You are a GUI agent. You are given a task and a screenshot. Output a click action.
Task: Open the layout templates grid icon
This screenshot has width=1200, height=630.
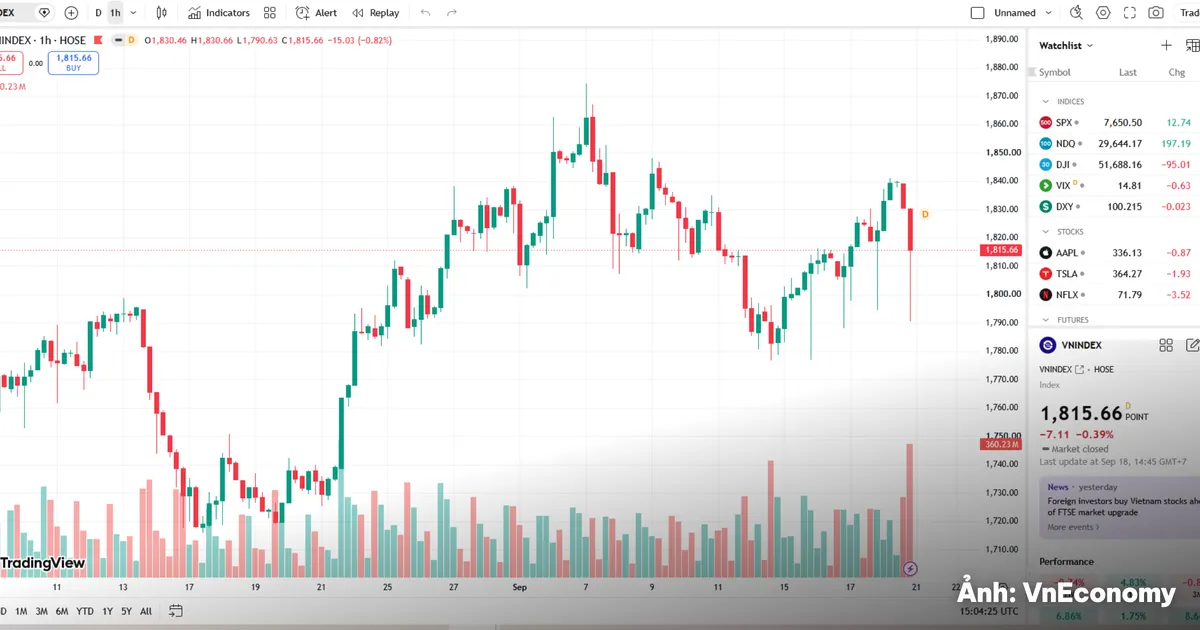coord(270,13)
